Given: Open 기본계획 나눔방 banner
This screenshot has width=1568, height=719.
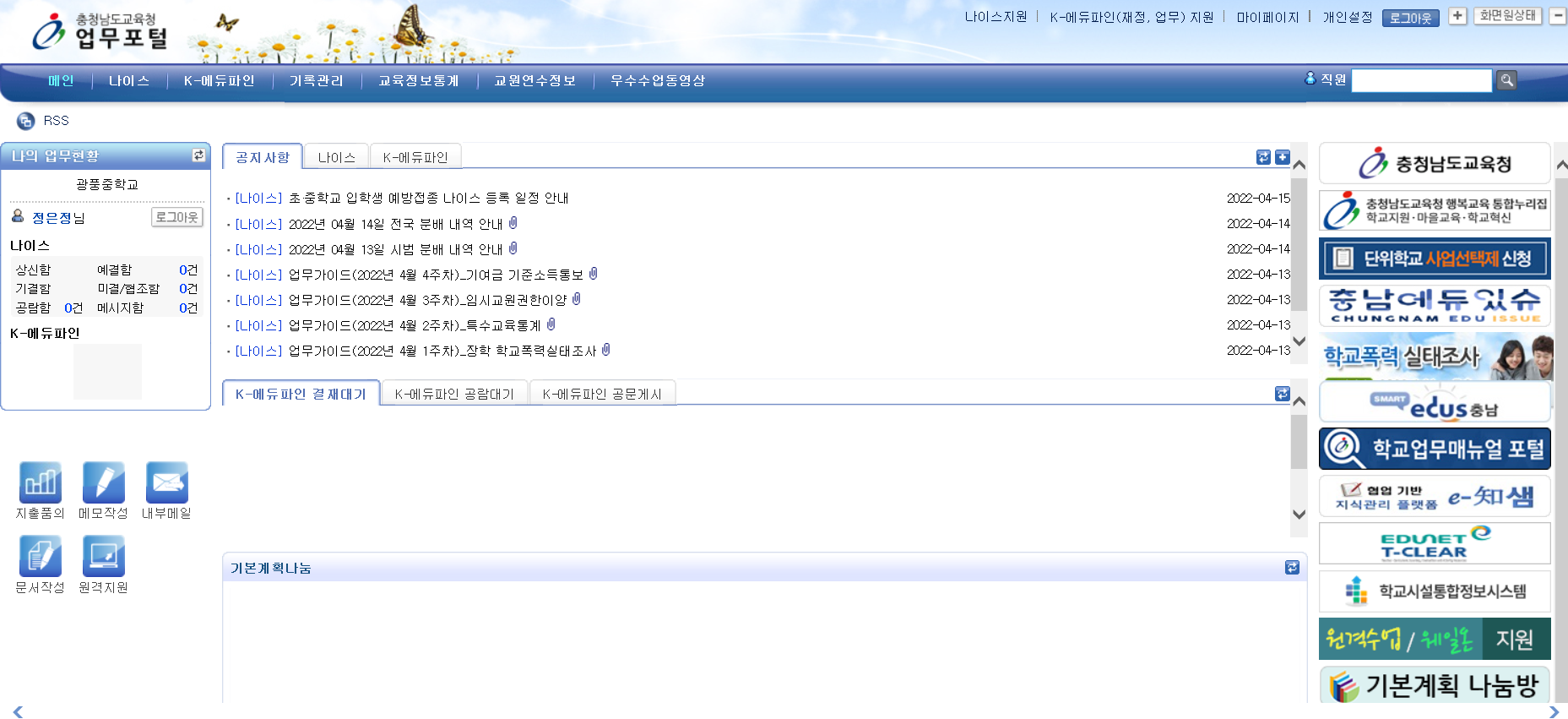Looking at the screenshot, I should [1435, 685].
